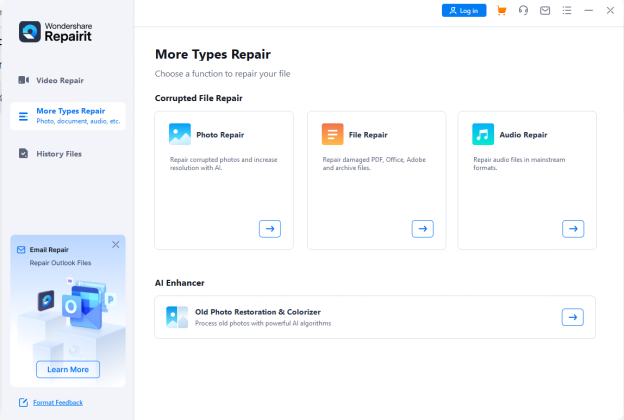Click 'Repair audio files in mainstream formats' description
This screenshot has height=420, width=624.
coord(519,164)
